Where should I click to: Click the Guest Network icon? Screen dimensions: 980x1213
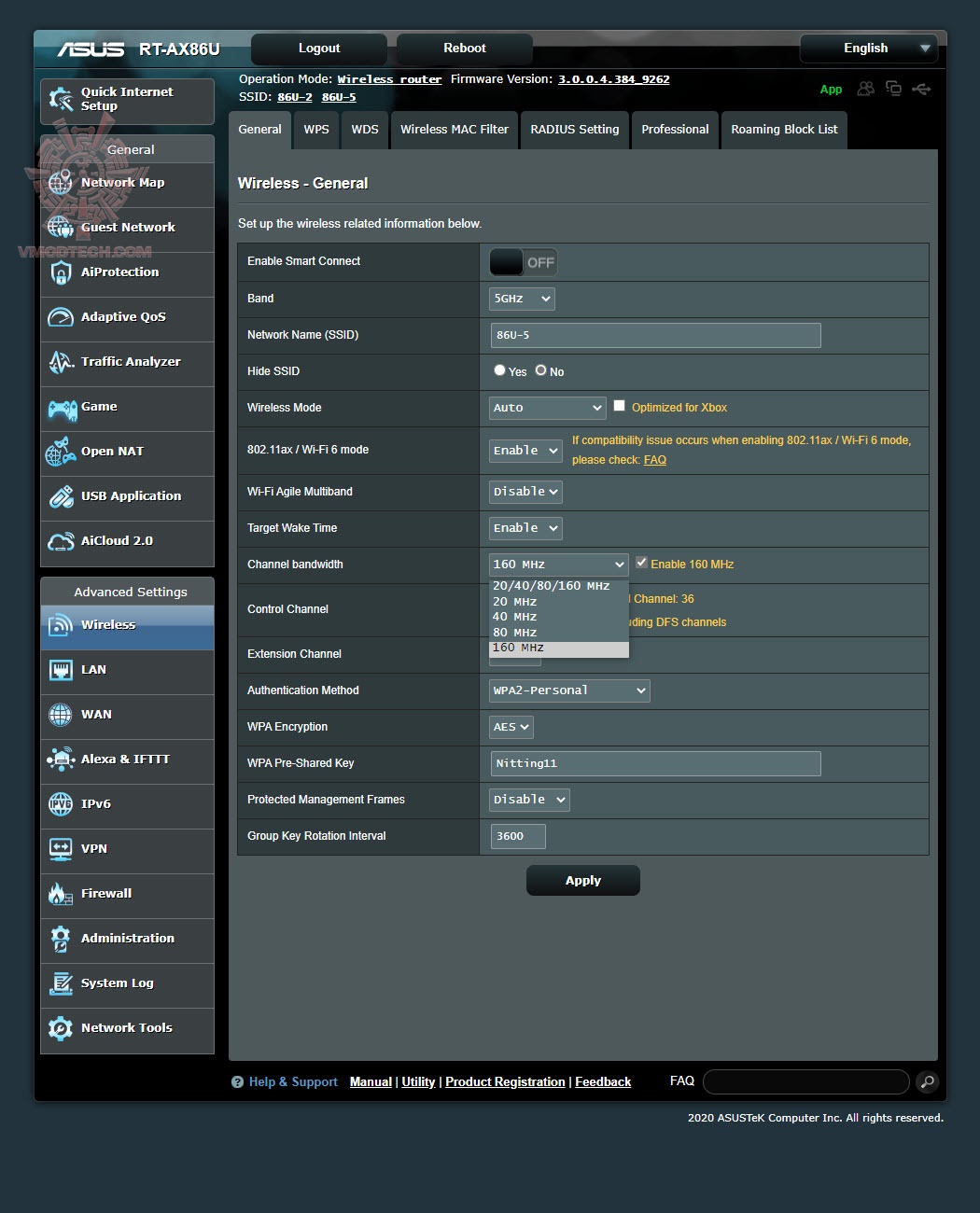(x=61, y=227)
